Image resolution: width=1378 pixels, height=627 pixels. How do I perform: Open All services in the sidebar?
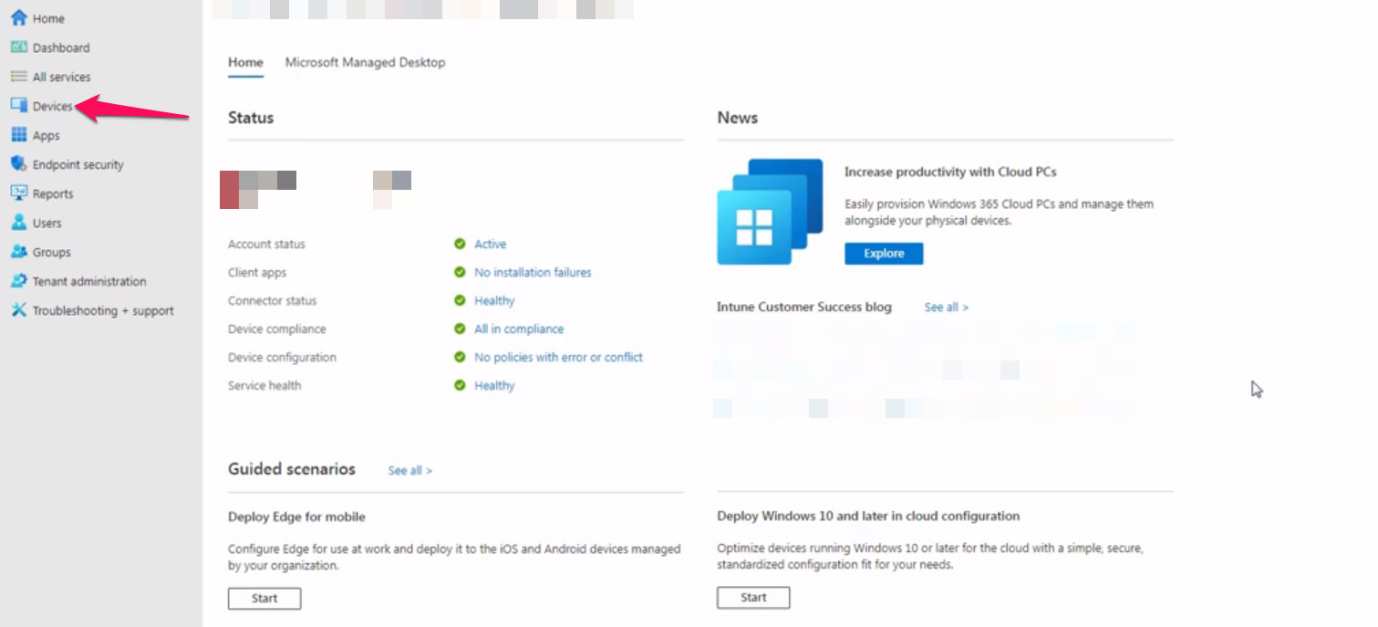click(62, 77)
